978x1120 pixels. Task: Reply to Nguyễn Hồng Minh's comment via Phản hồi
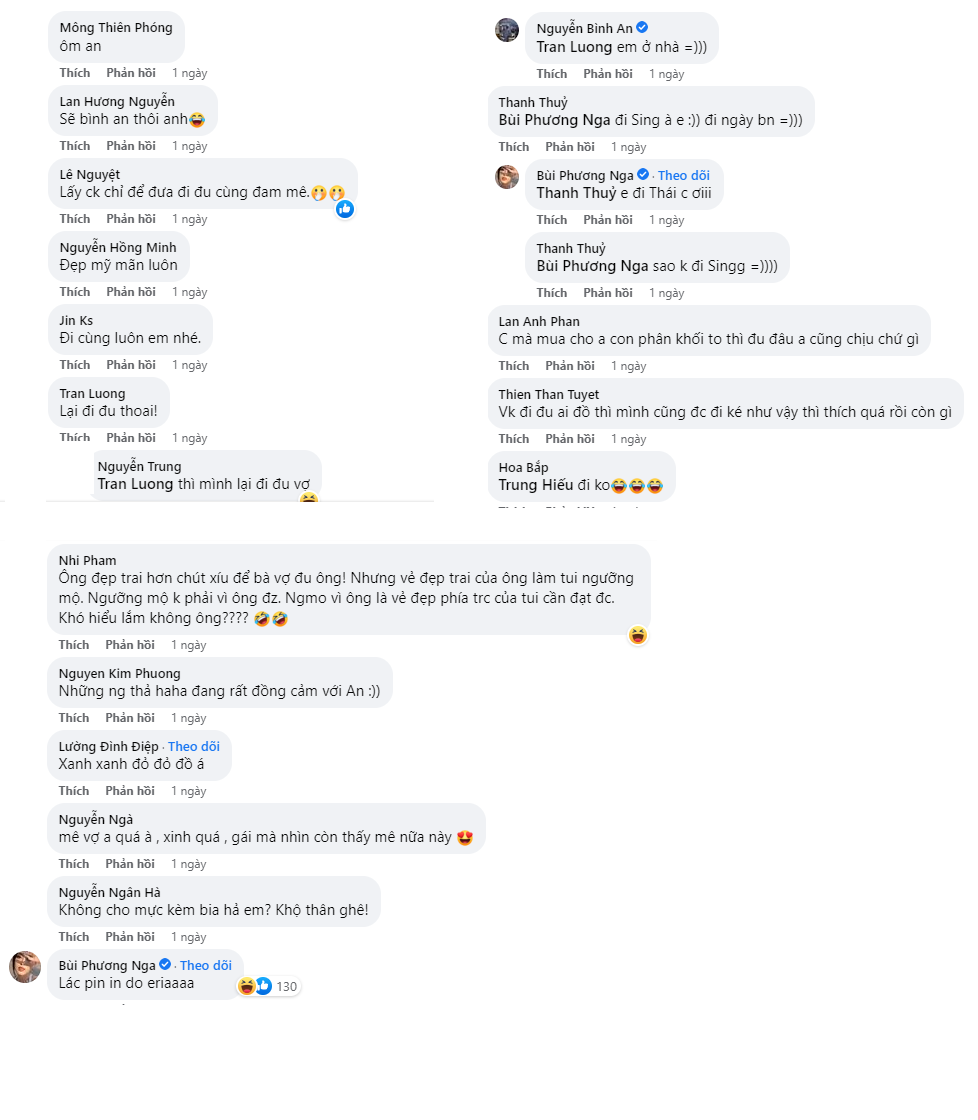[131, 292]
